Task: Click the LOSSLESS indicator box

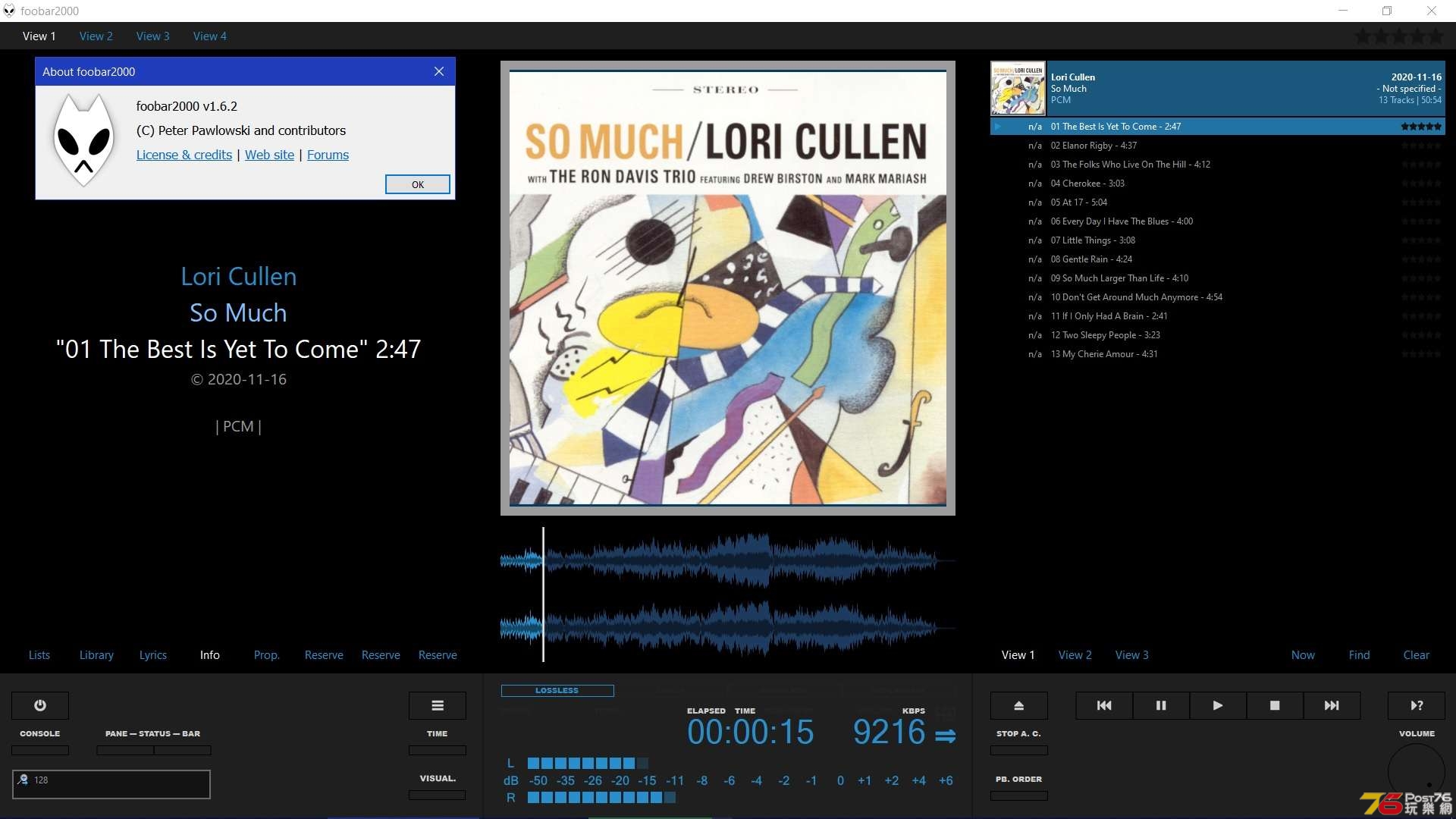Action: pos(557,690)
